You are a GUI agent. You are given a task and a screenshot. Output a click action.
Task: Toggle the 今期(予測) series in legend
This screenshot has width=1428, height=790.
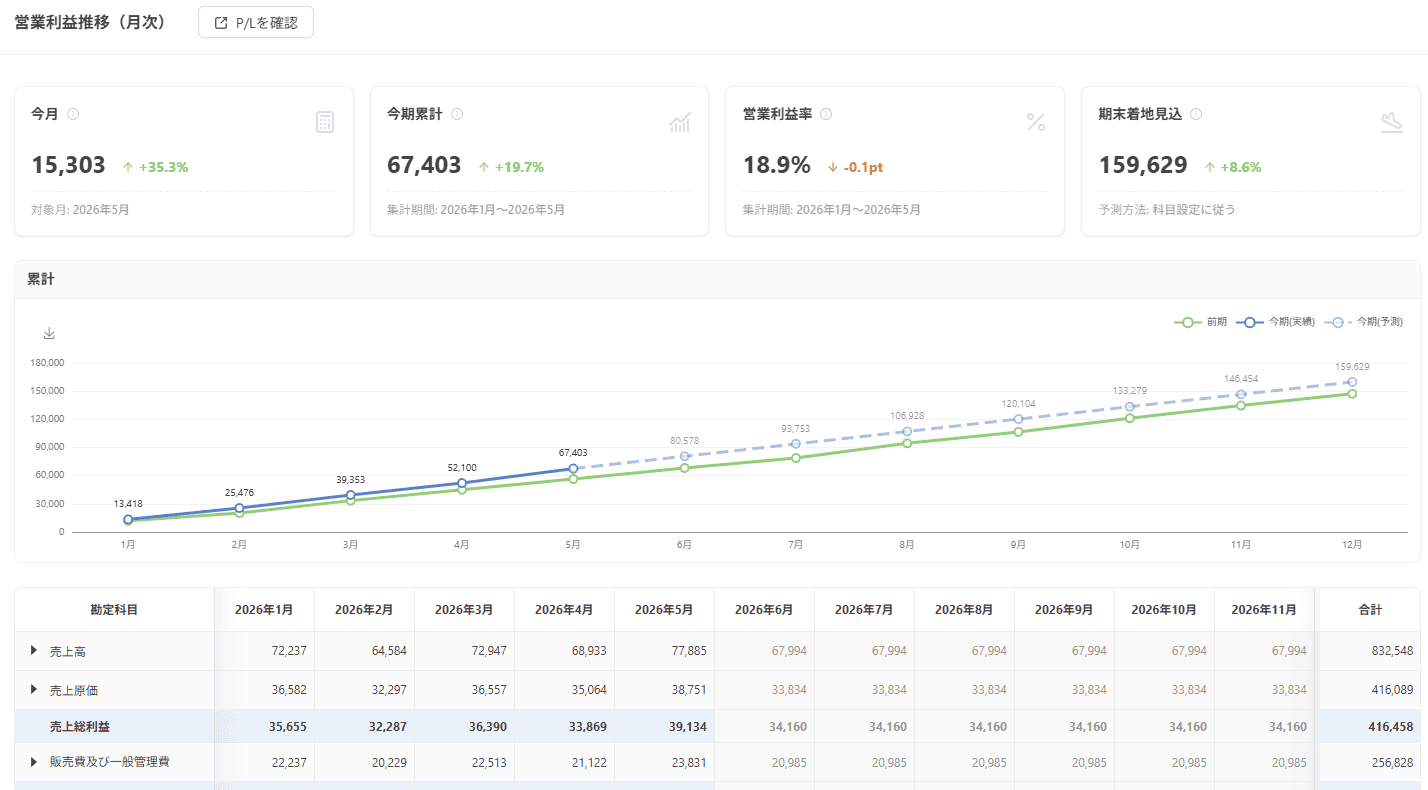[x=1364, y=322]
